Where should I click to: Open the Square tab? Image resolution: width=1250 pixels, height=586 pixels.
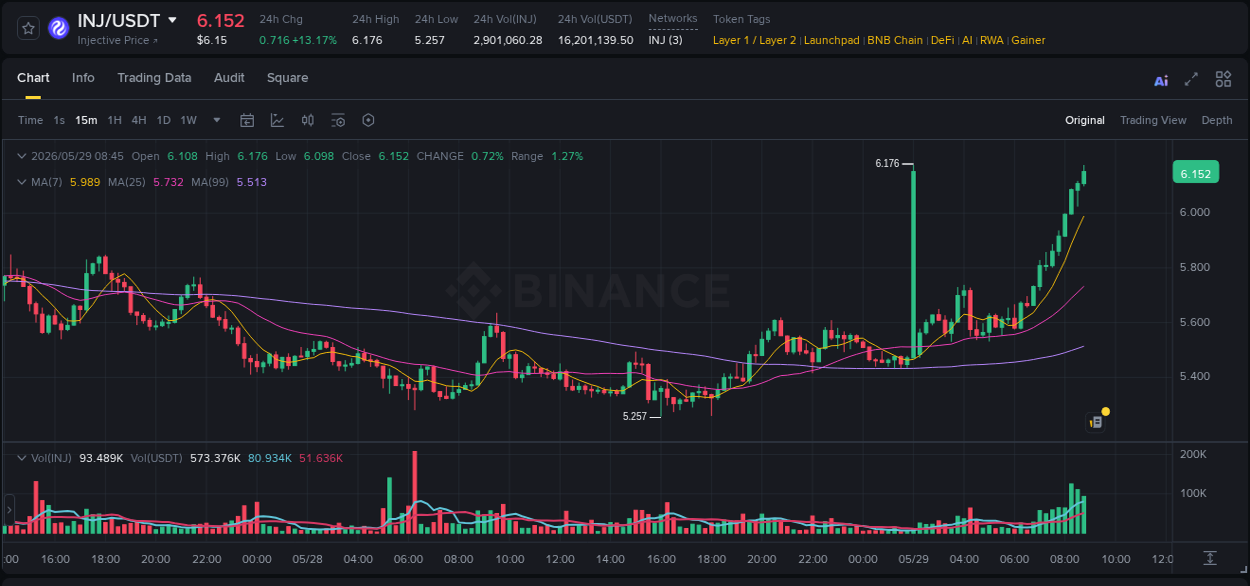point(287,78)
